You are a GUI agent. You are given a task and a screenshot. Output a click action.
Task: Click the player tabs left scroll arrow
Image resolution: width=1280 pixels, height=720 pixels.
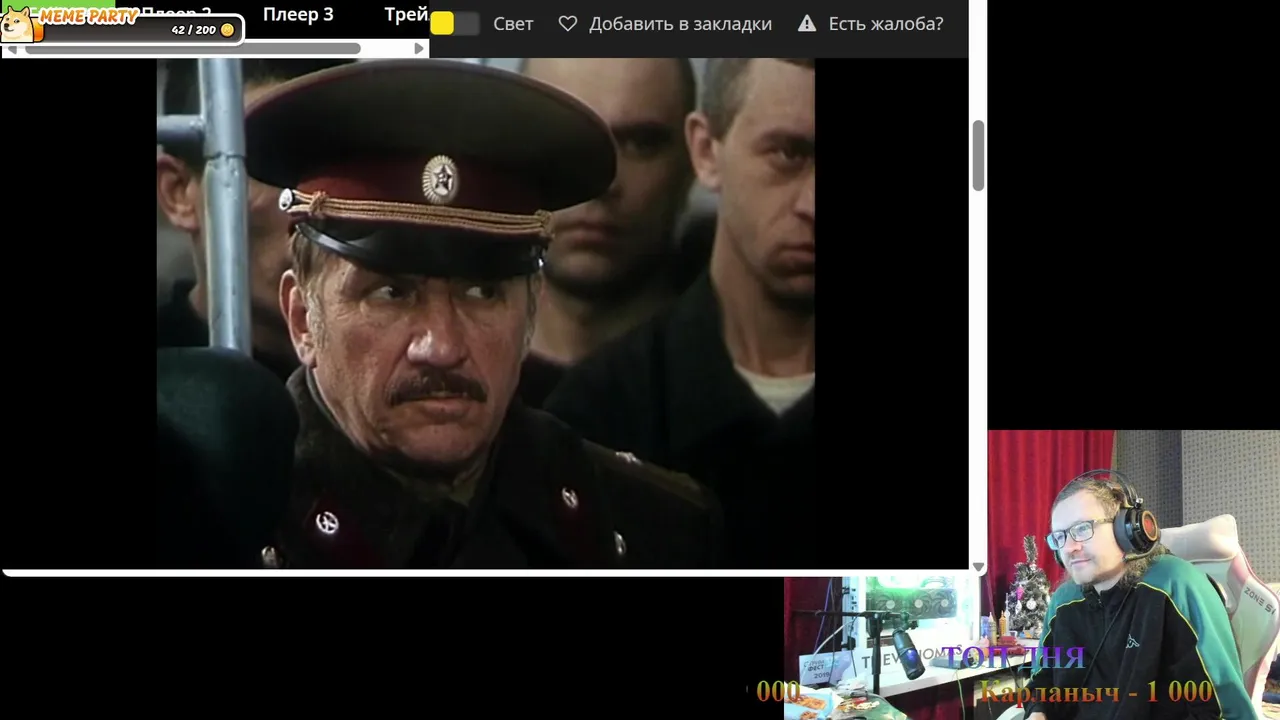[12, 48]
